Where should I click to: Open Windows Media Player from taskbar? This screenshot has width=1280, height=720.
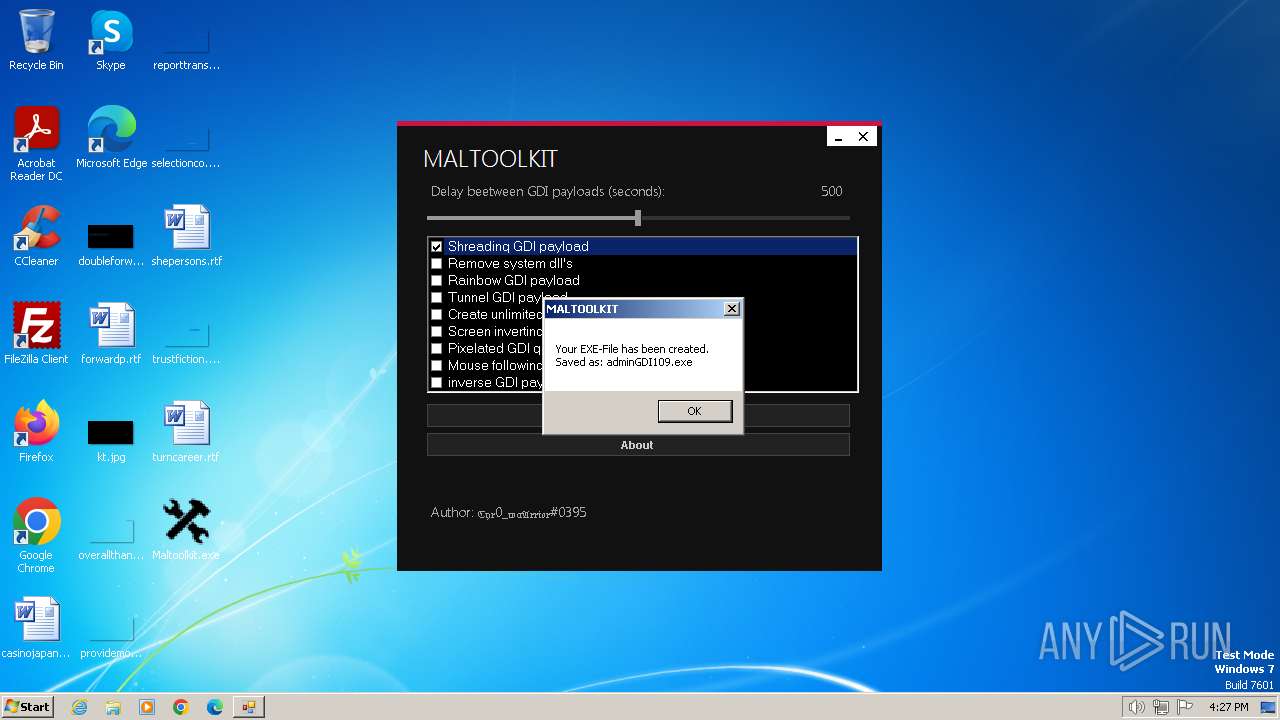click(147, 707)
